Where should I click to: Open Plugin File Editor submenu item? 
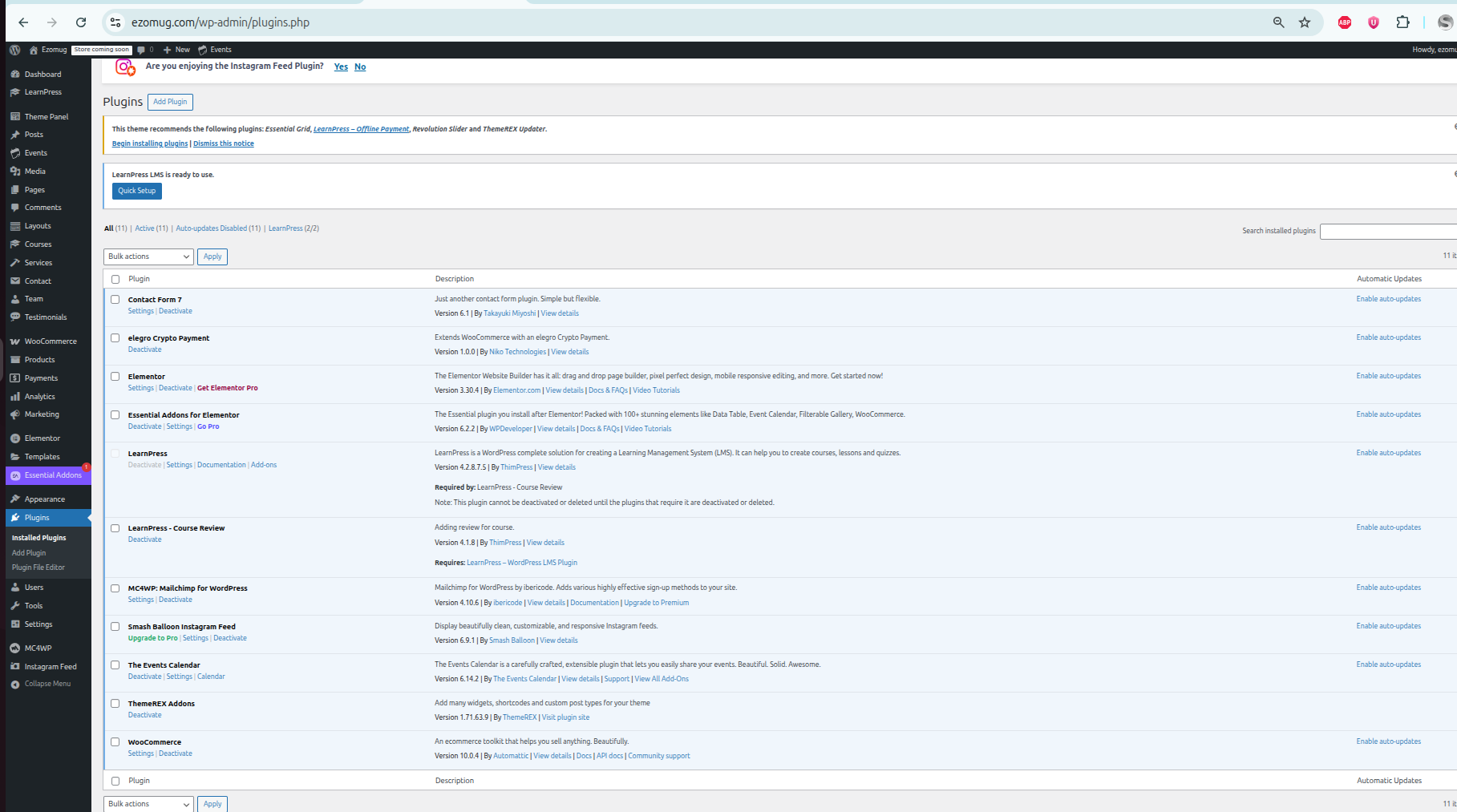click(38, 568)
